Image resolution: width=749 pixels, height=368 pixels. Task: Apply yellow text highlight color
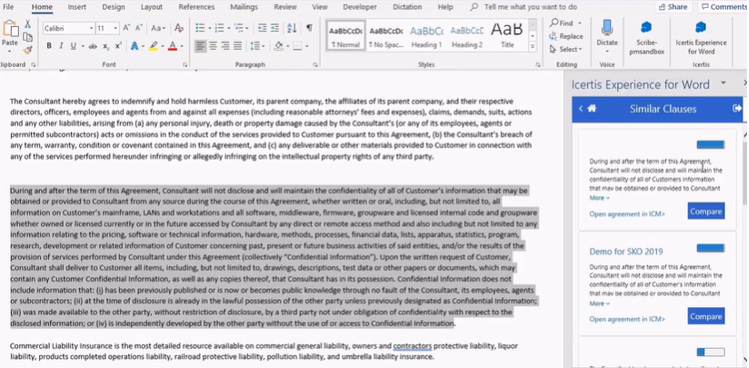click(153, 46)
